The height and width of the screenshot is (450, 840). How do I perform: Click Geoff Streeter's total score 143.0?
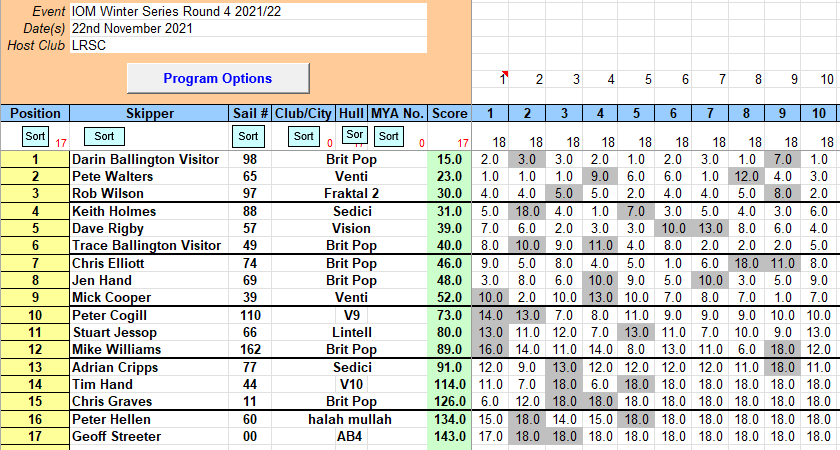449,436
